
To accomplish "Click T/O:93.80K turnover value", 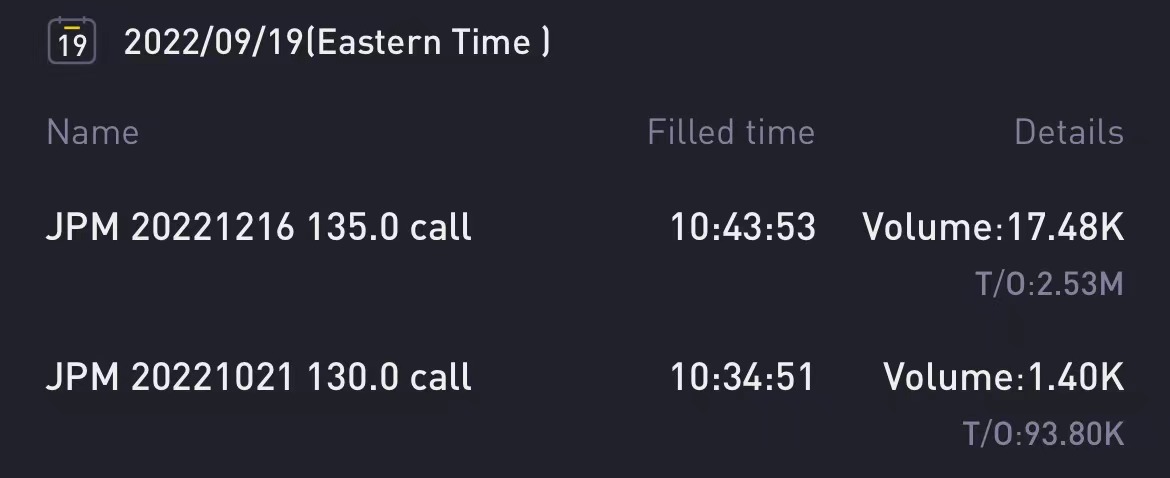I will click(1043, 434).
